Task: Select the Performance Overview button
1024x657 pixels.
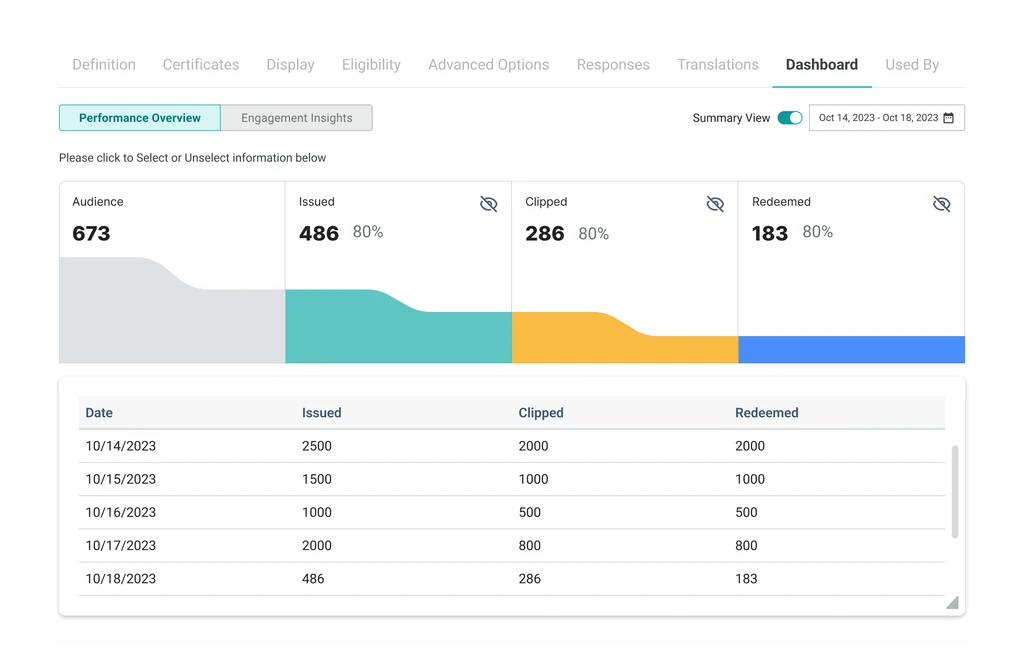Action: 140,118
